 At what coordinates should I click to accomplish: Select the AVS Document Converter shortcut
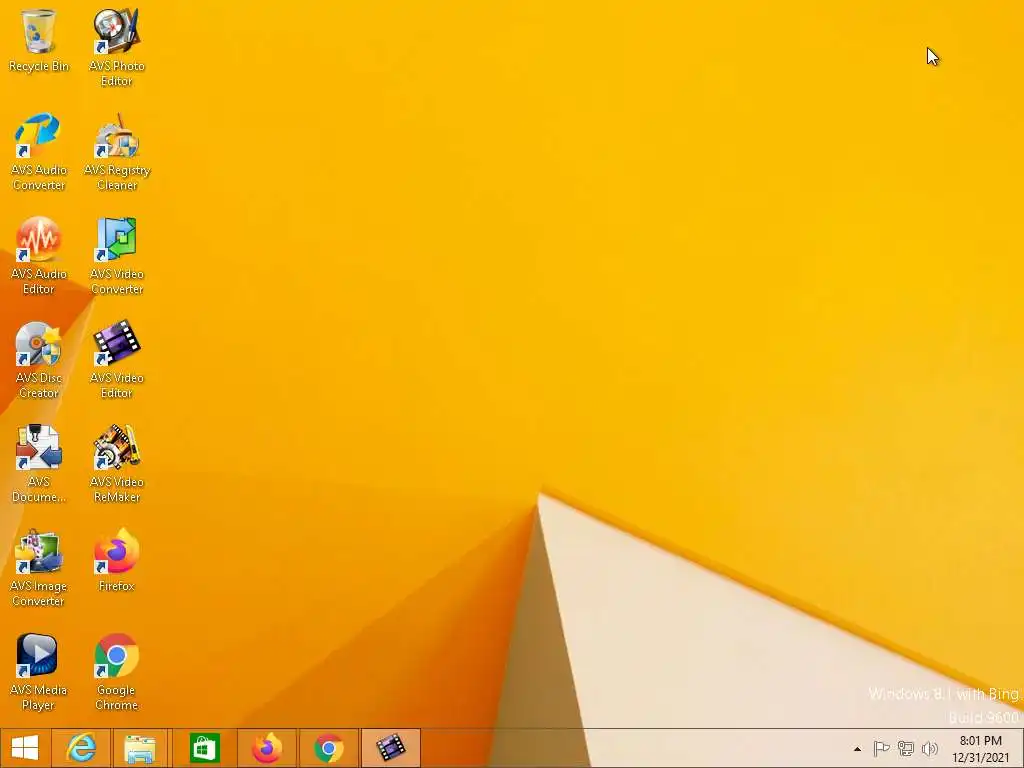[39, 463]
